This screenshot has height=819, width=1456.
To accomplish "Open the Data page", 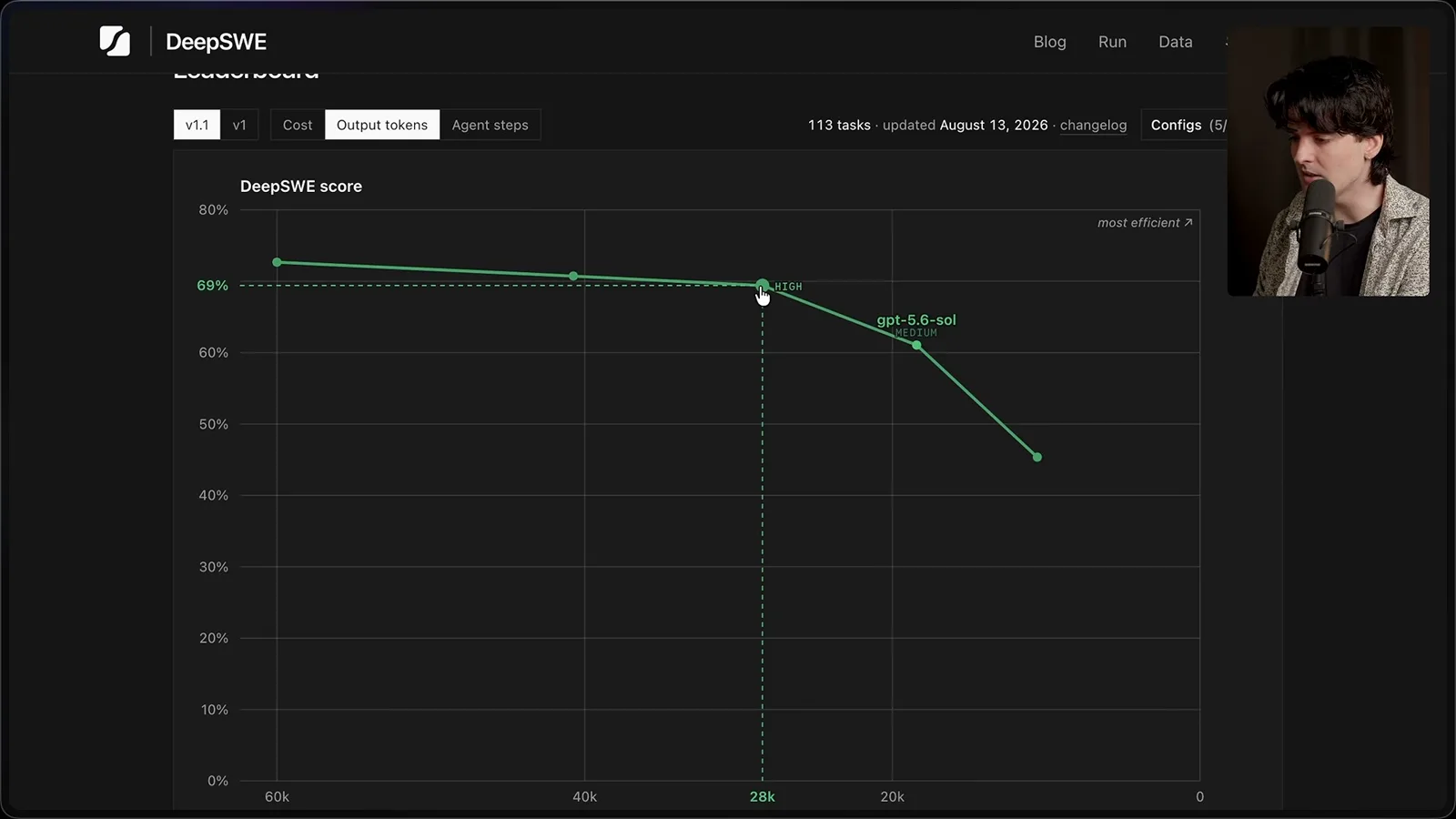I will (x=1175, y=42).
